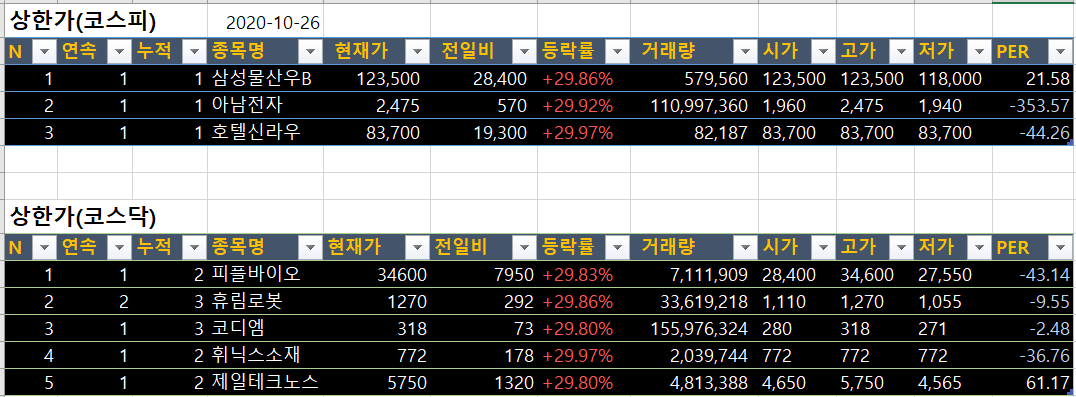Viewport: 1076px width, 397px height.
Task: Select 코디엠 volume 155,976,324
Action: click(694, 328)
